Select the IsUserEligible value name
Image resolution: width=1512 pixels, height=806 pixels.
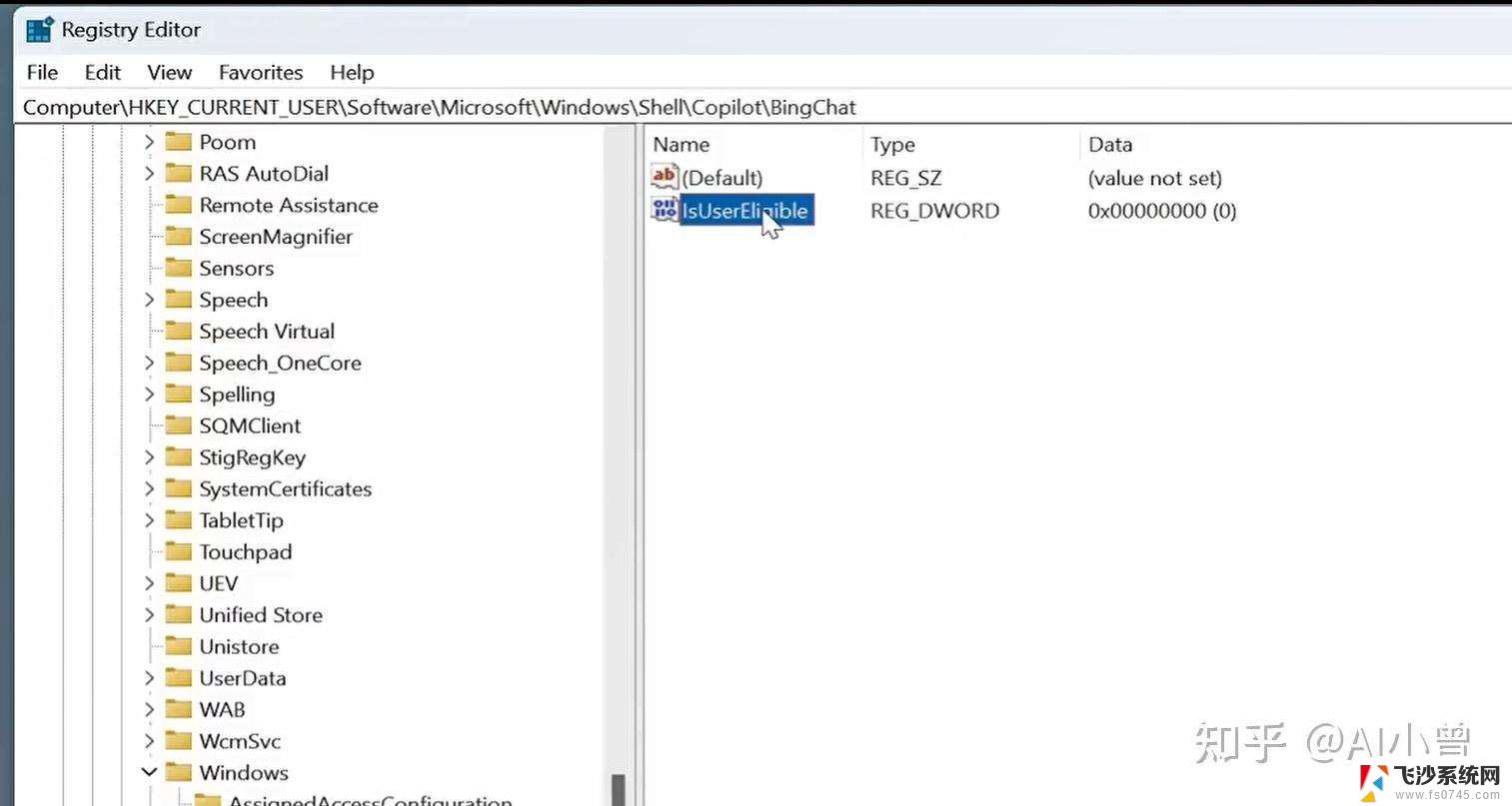pos(747,210)
